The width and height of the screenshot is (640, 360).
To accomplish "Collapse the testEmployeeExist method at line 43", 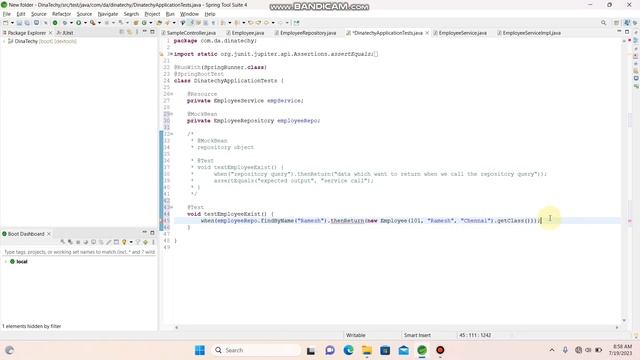I will pos(171,207).
